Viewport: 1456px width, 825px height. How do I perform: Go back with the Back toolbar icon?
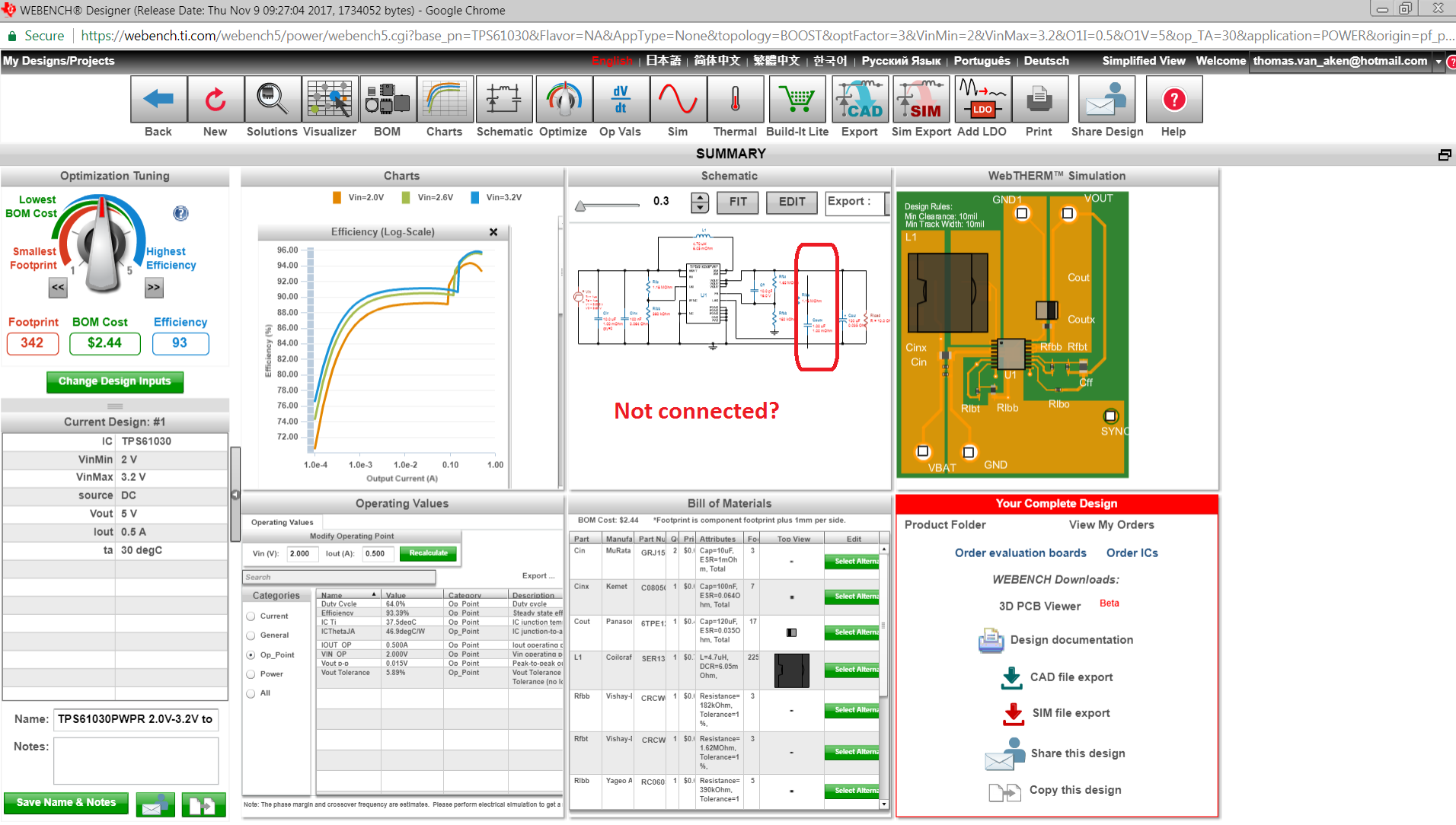pyautogui.click(x=158, y=100)
